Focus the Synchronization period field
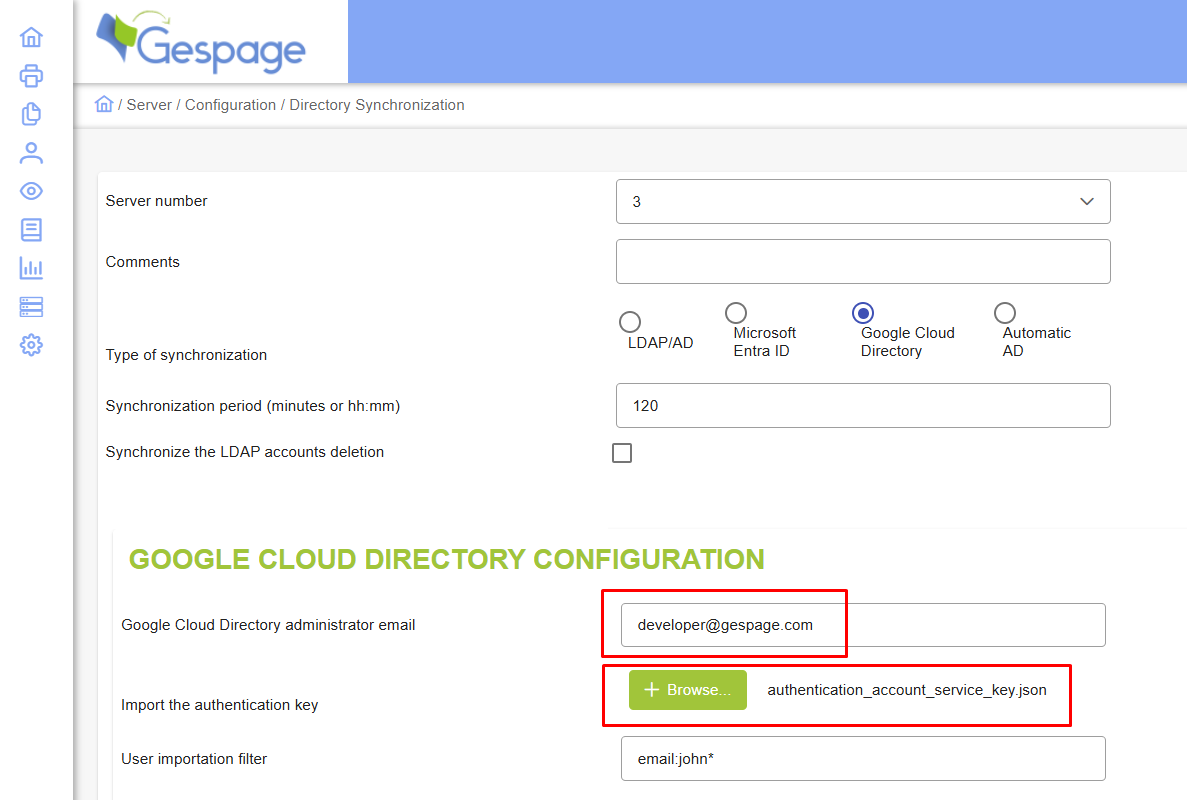Image resolution: width=1187 pixels, height=800 pixels. [863, 406]
